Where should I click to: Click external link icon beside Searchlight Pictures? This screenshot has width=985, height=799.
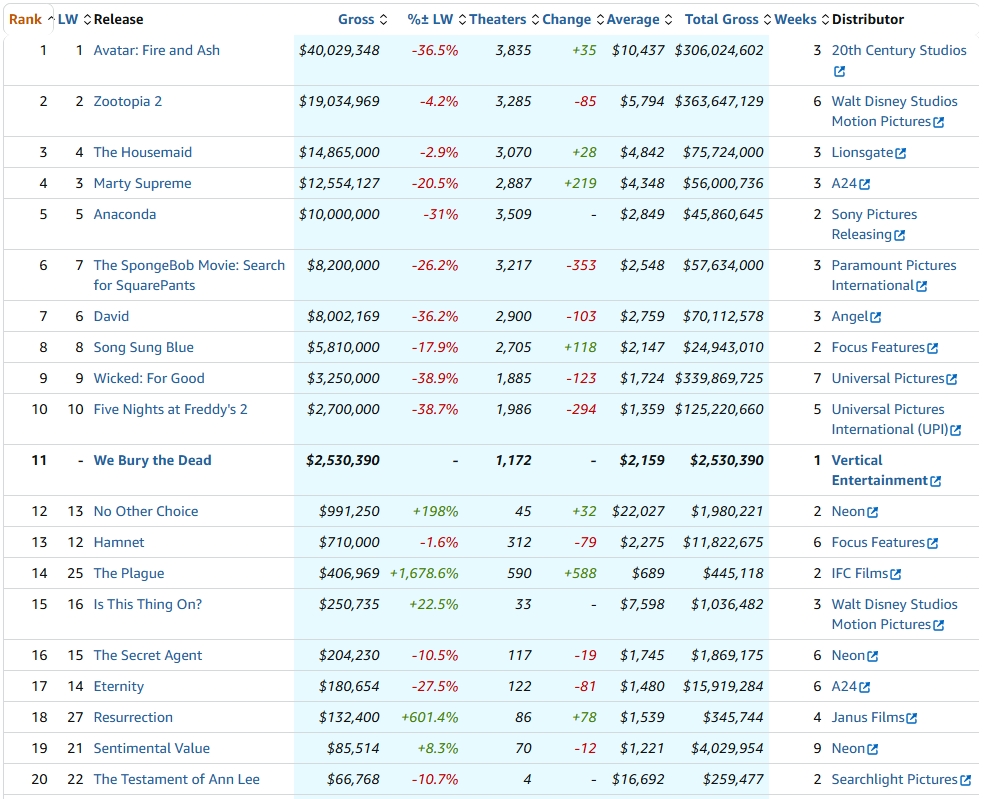click(x=965, y=780)
